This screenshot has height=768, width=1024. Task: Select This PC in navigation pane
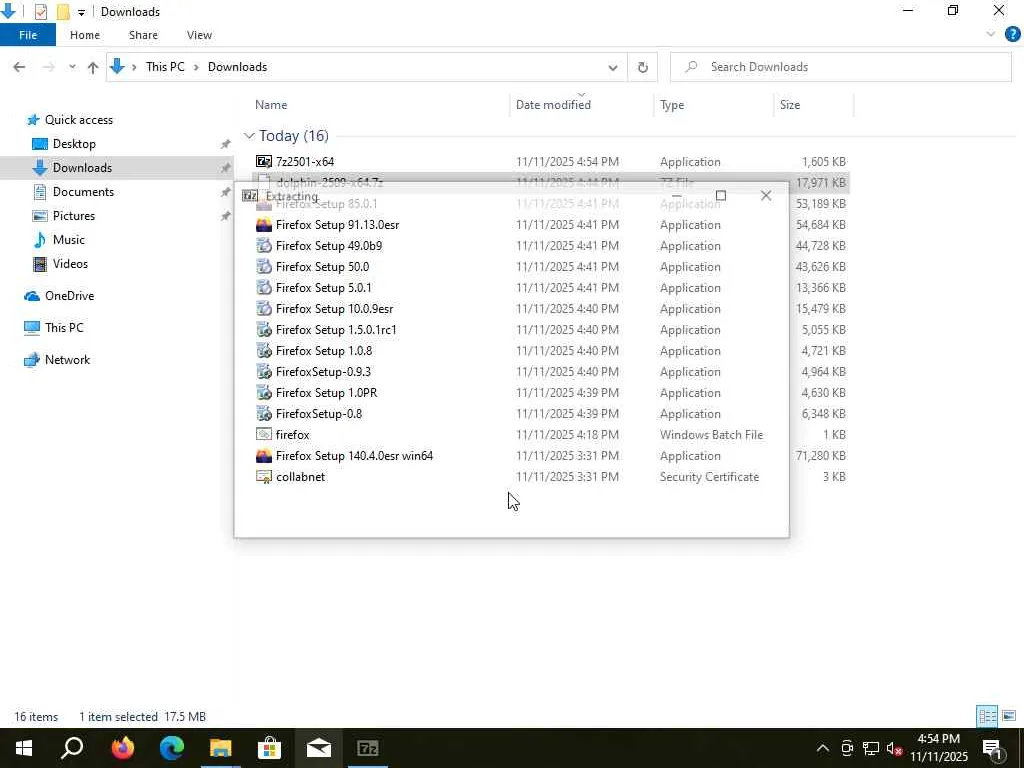[64, 328]
